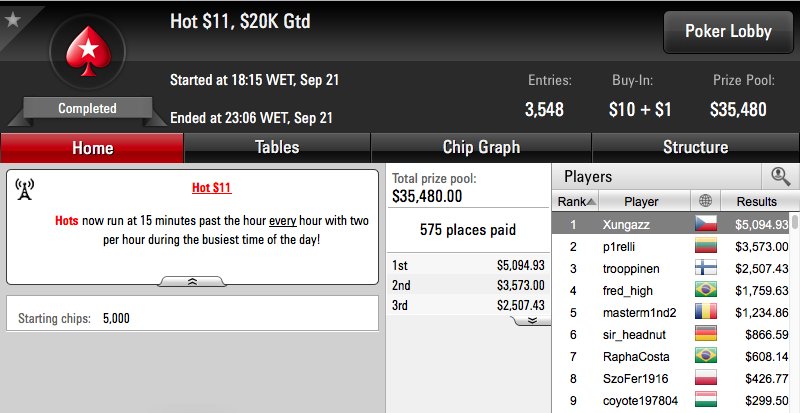Click trooppinen's Finland flag icon

(706, 269)
